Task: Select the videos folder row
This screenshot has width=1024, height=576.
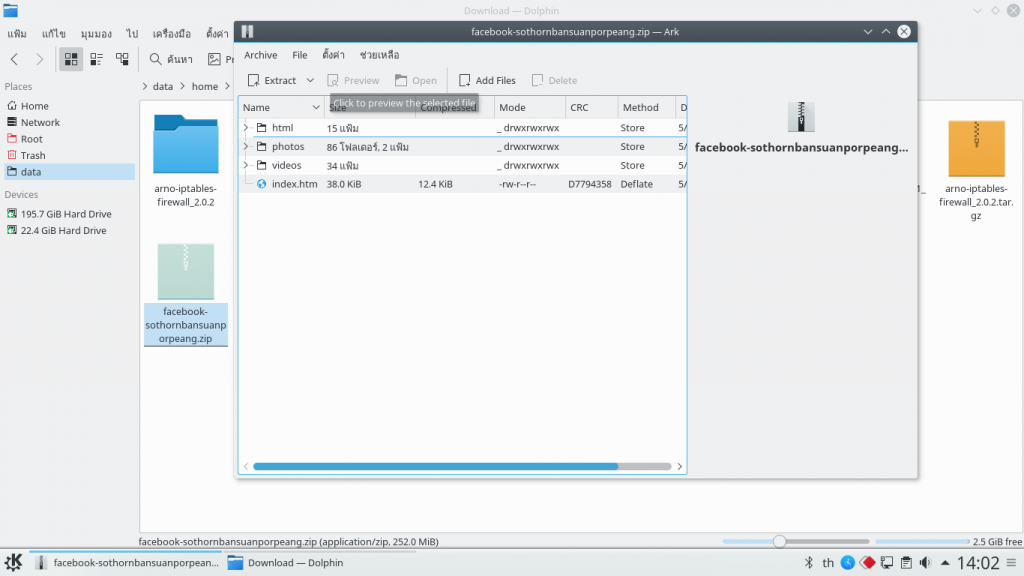Action: click(462, 165)
